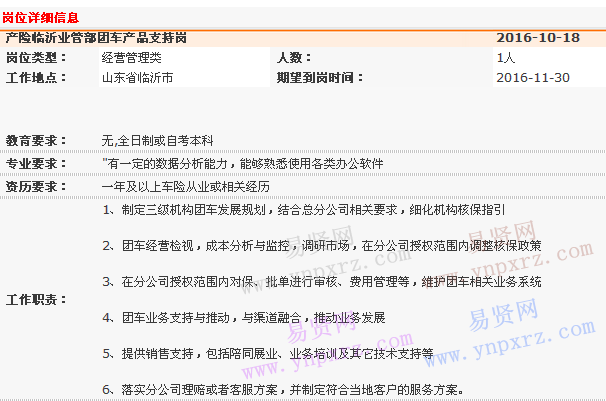Select duty 1 制定三级机构团车发展规划
This screenshot has width=606, height=401.
304,210
